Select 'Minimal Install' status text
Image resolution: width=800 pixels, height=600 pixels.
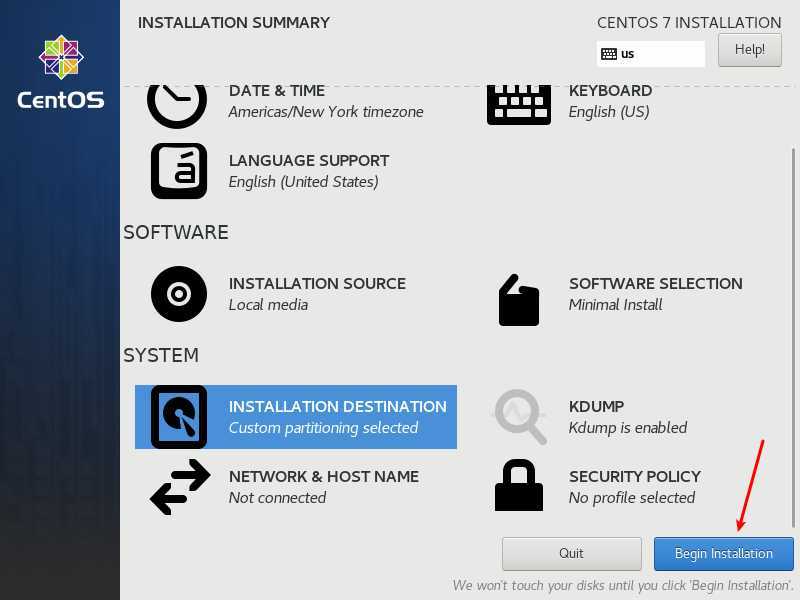click(x=615, y=305)
